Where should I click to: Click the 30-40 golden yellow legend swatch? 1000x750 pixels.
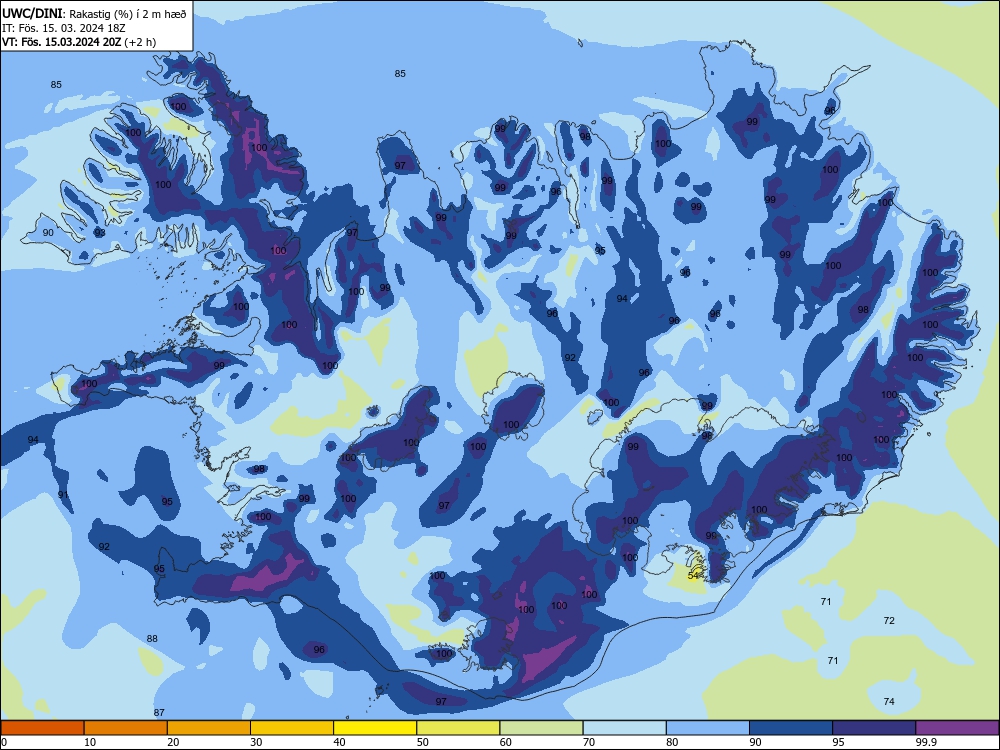tap(292, 728)
